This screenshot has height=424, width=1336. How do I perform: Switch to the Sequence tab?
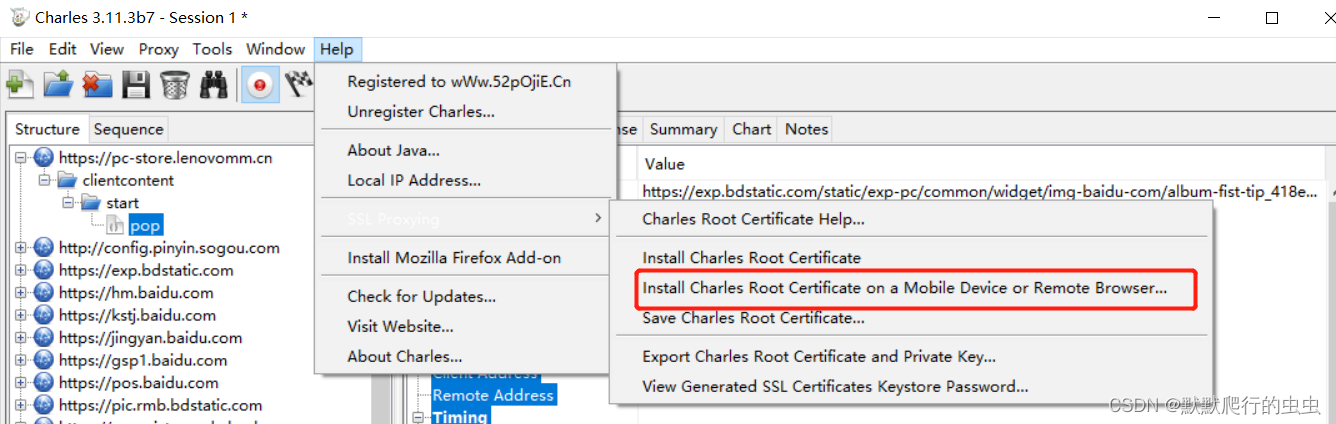pos(128,129)
